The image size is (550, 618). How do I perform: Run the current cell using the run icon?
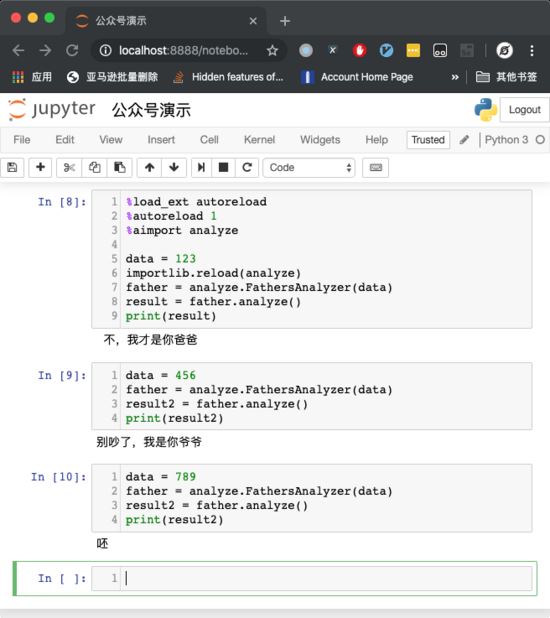(201, 168)
